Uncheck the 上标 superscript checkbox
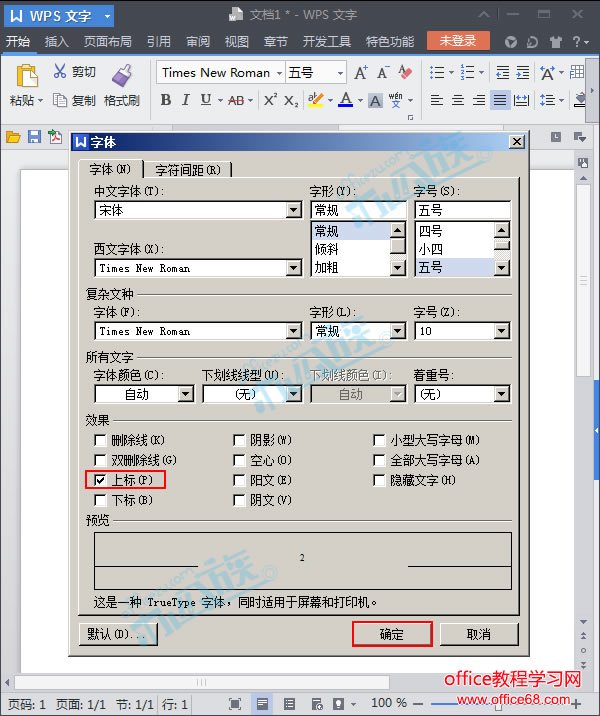 pos(100,480)
